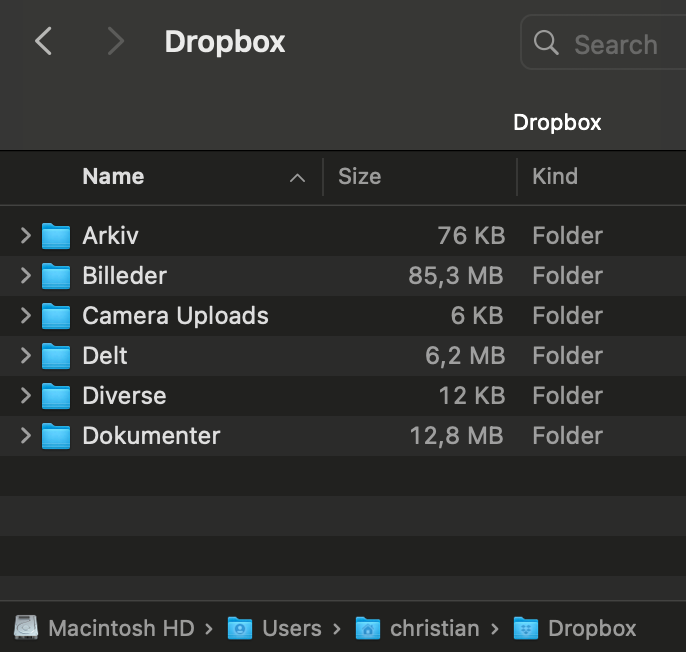This screenshot has width=686, height=652.
Task: Sort by the Kind column header
Action: point(555,177)
